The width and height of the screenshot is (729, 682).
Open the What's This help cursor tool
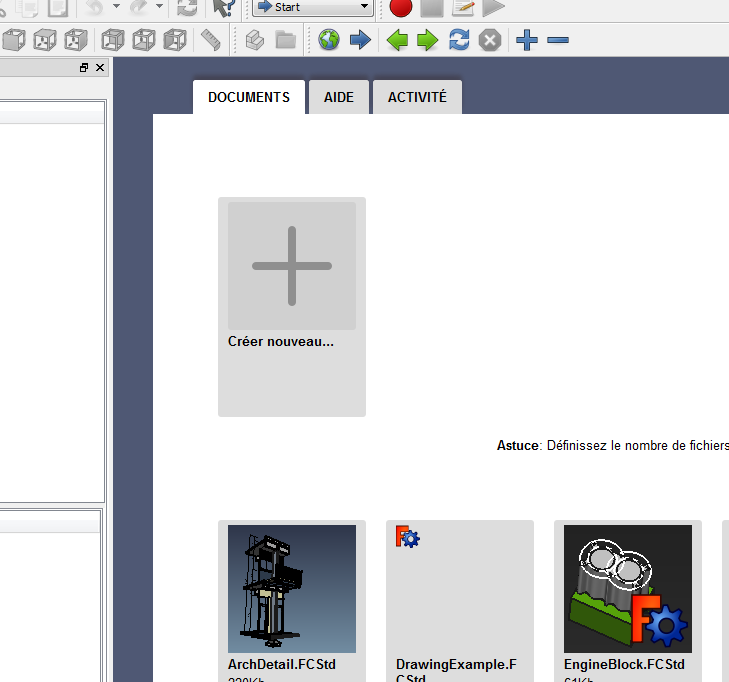222,8
